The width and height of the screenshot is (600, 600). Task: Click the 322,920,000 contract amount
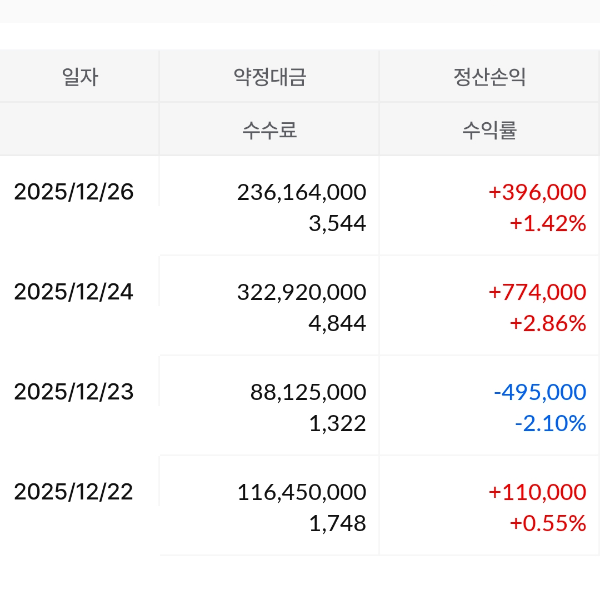click(x=302, y=292)
